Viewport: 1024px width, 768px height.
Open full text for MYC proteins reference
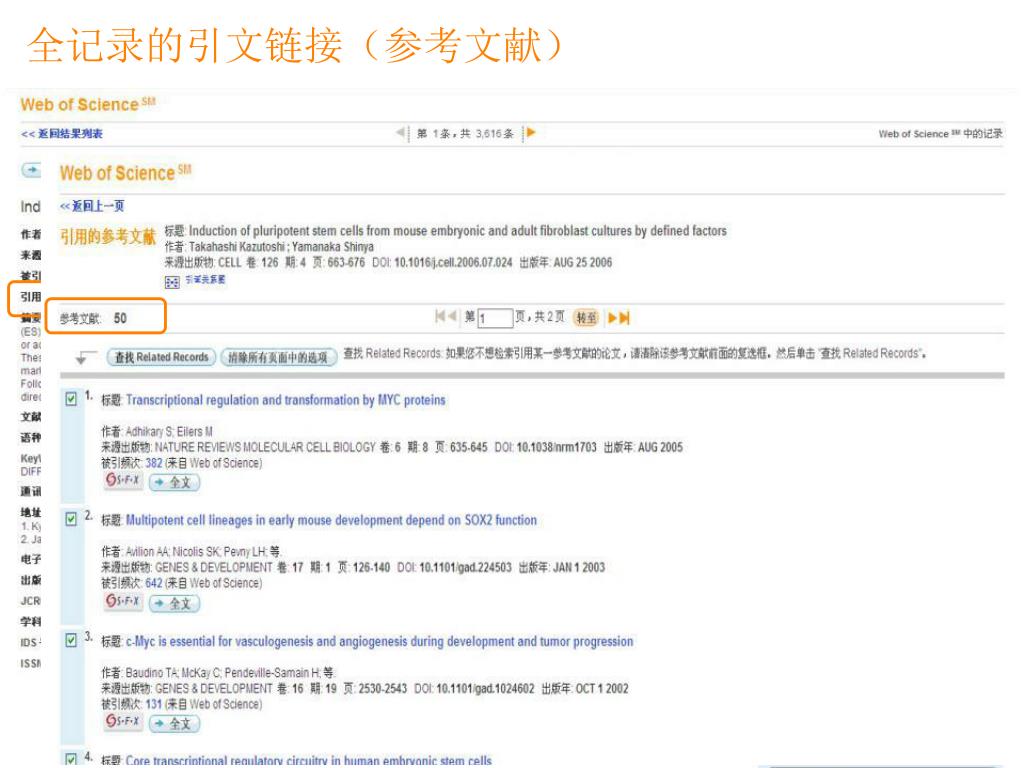174,483
